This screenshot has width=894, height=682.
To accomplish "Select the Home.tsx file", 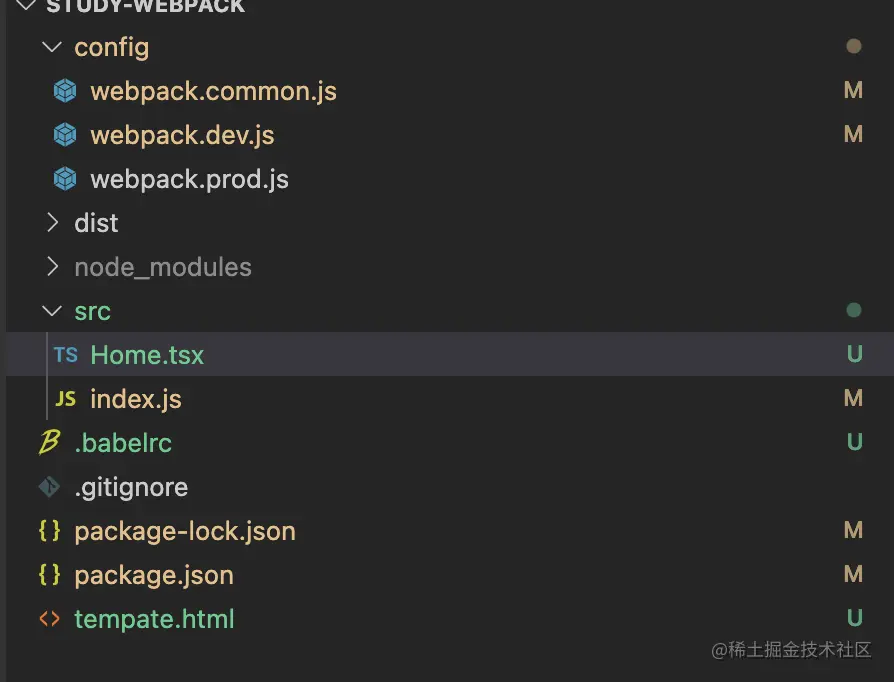I will 147,355.
